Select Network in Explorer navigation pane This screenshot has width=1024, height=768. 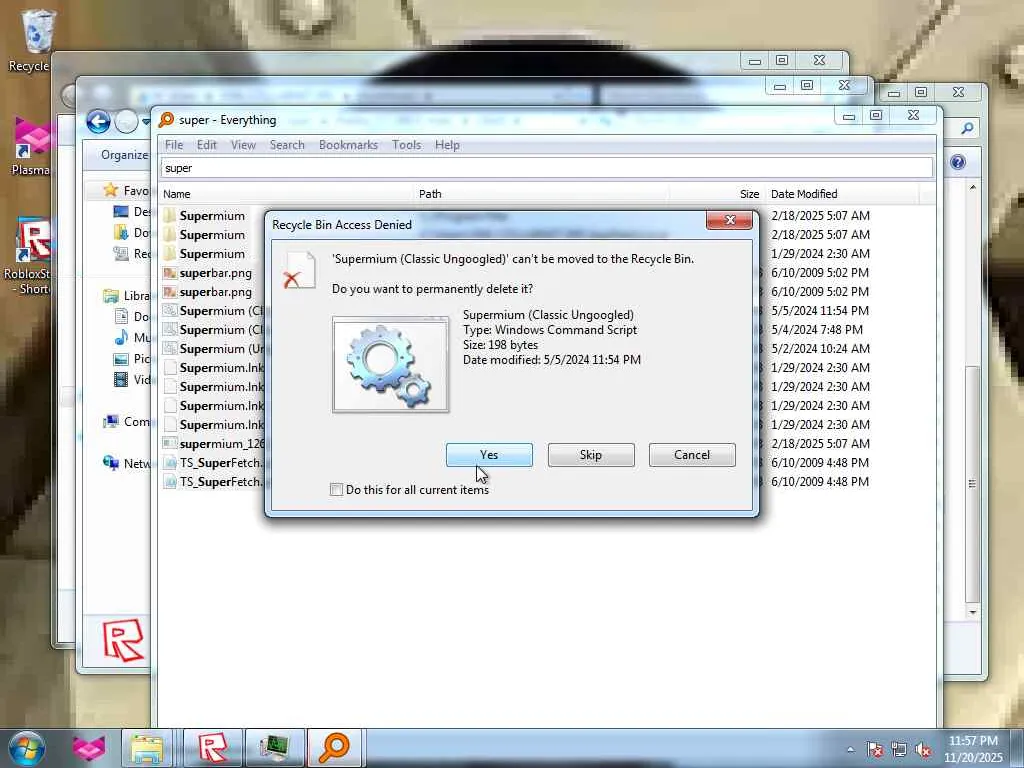127,464
